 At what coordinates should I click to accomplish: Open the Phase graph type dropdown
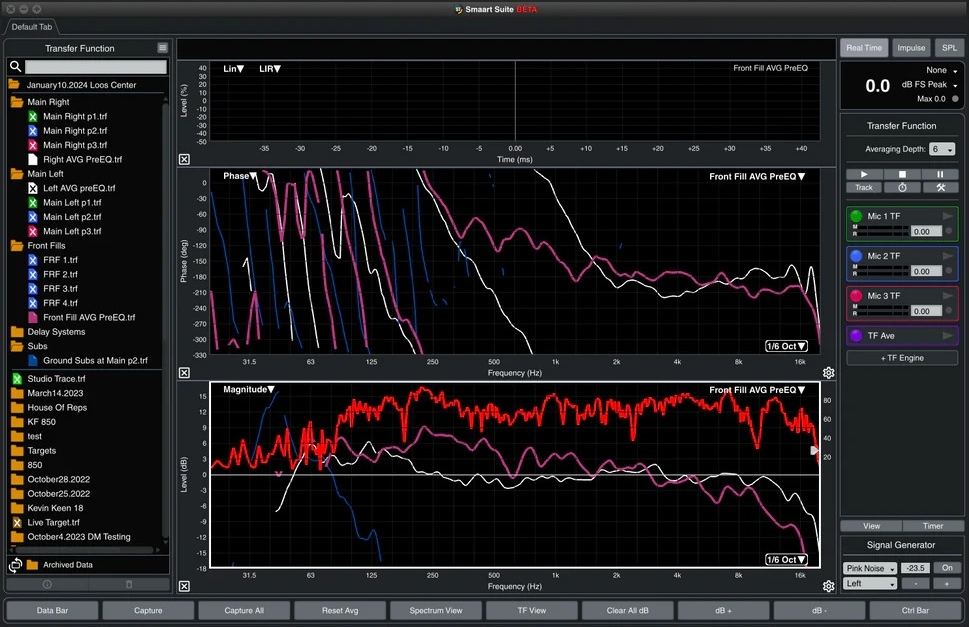pos(240,176)
